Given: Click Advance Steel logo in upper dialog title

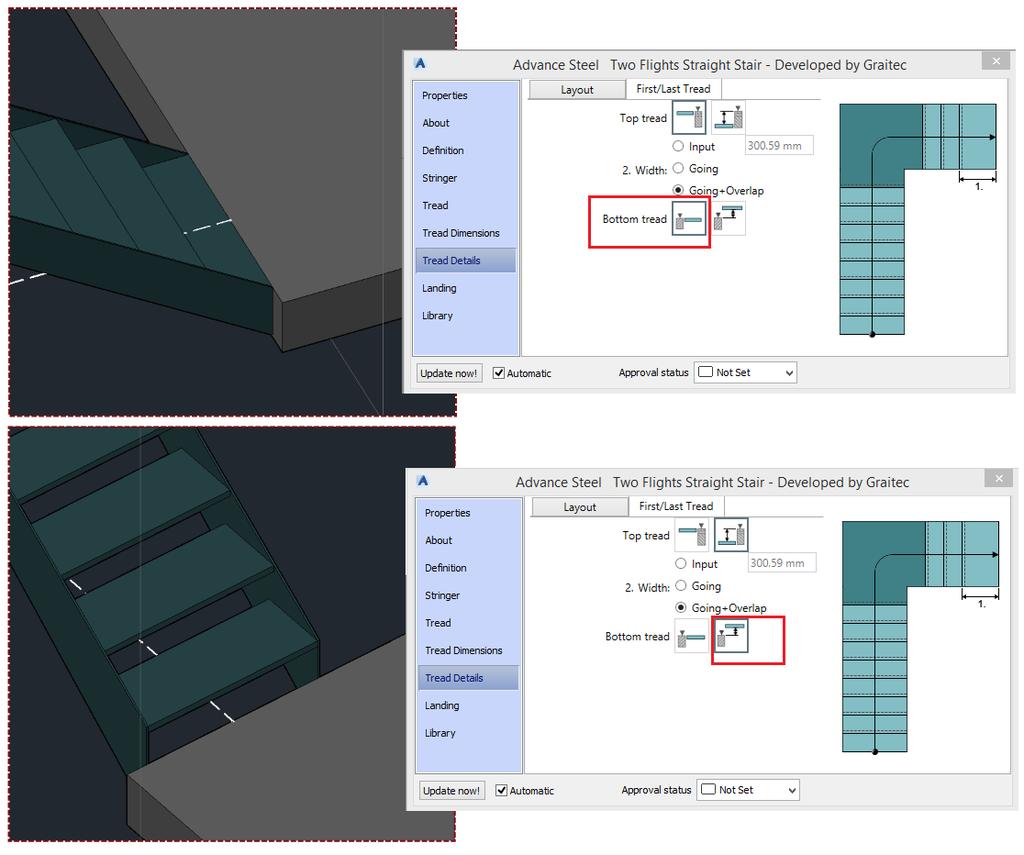Looking at the screenshot, I should (x=420, y=63).
